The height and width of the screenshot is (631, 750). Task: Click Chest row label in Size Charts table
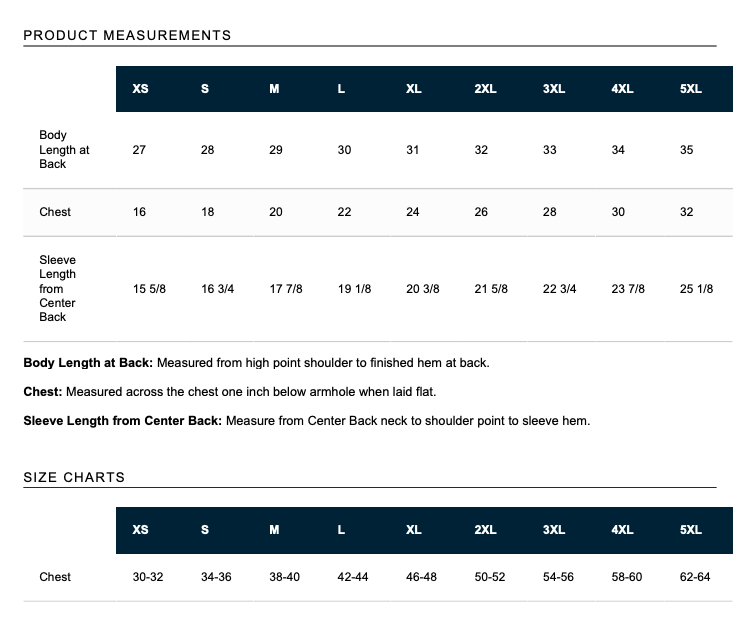pyautogui.click(x=55, y=577)
